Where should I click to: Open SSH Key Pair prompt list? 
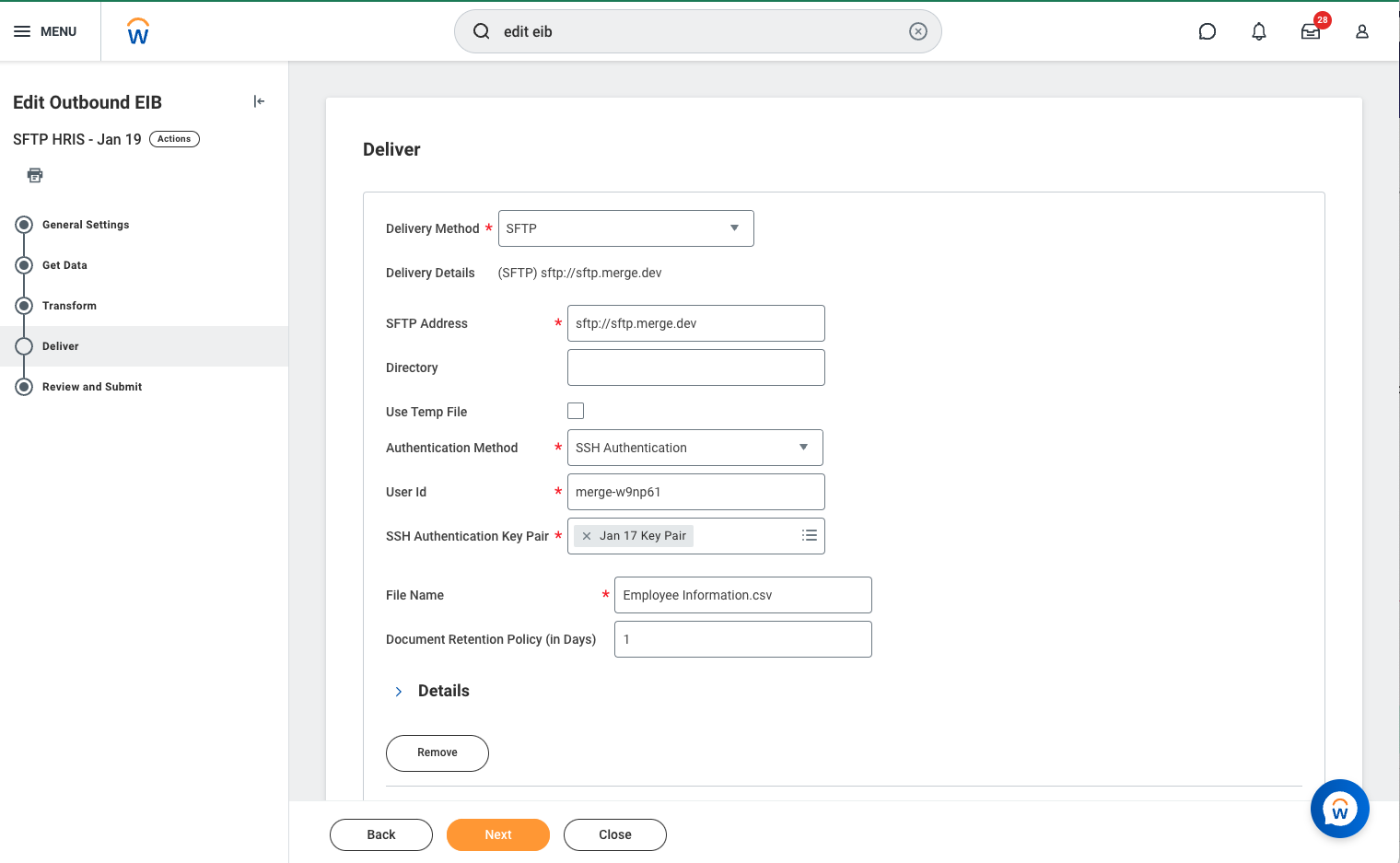click(809, 536)
